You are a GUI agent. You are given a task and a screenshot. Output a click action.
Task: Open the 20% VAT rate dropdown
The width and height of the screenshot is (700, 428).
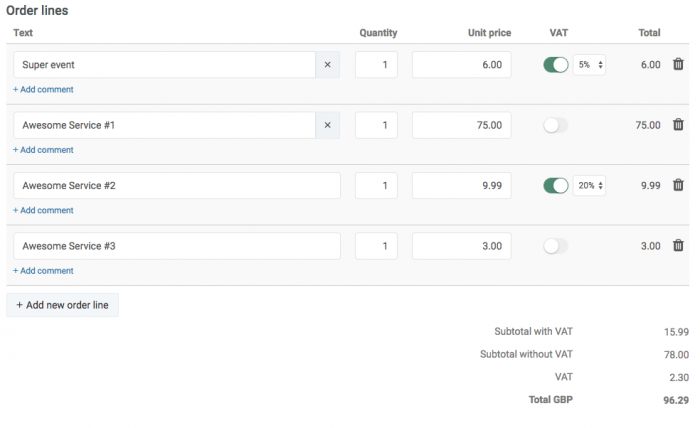589,186
